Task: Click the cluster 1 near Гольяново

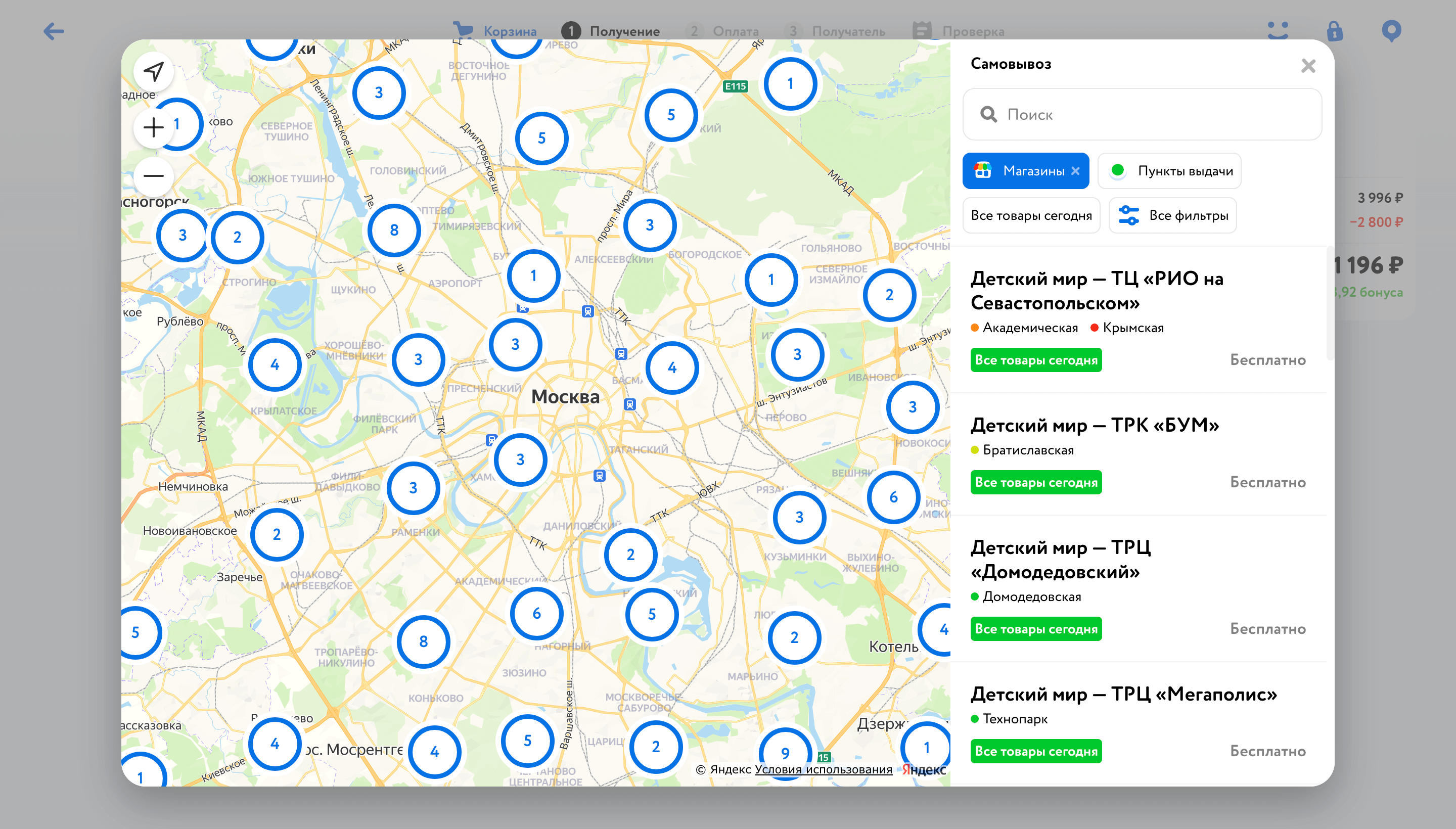Action: point(771,280)
